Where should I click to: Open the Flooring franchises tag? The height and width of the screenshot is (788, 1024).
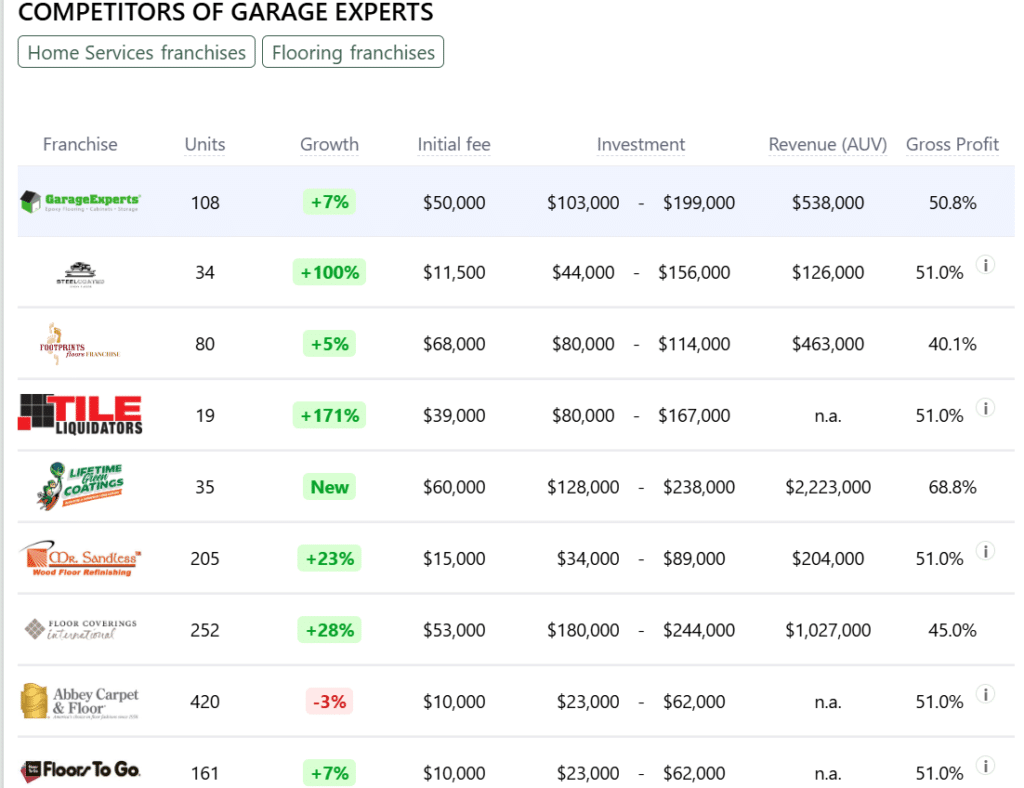353,52
